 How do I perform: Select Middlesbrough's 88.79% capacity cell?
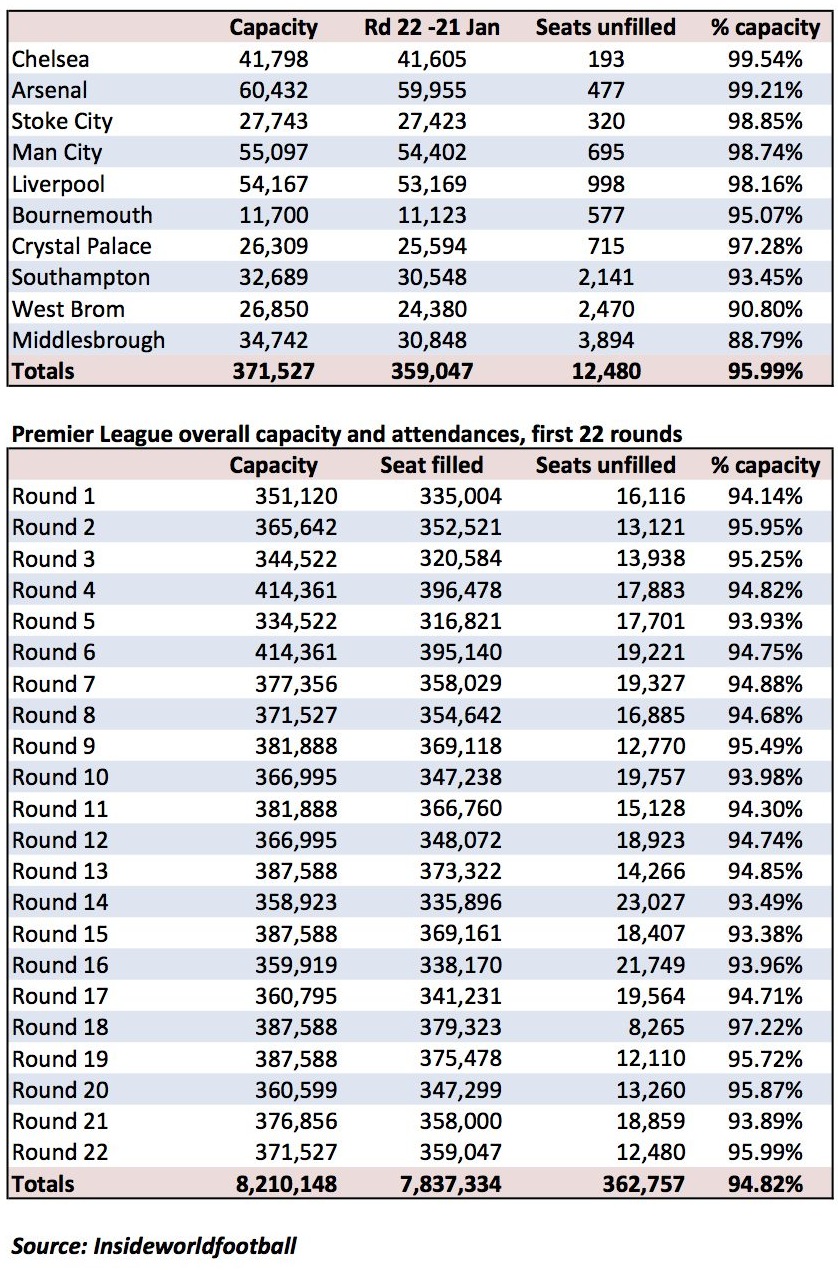(x=765, y=340)
